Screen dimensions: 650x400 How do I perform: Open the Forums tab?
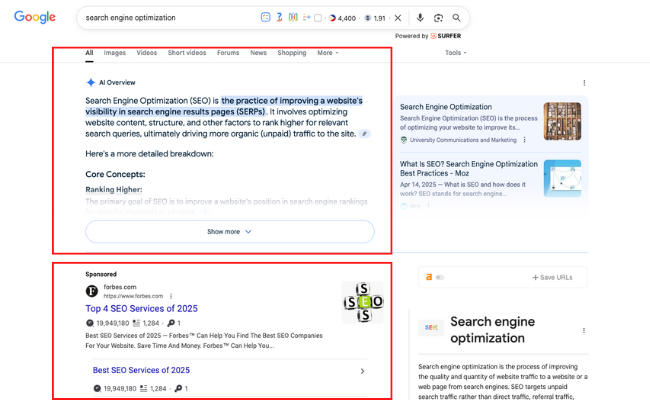(x=228, y=53)
